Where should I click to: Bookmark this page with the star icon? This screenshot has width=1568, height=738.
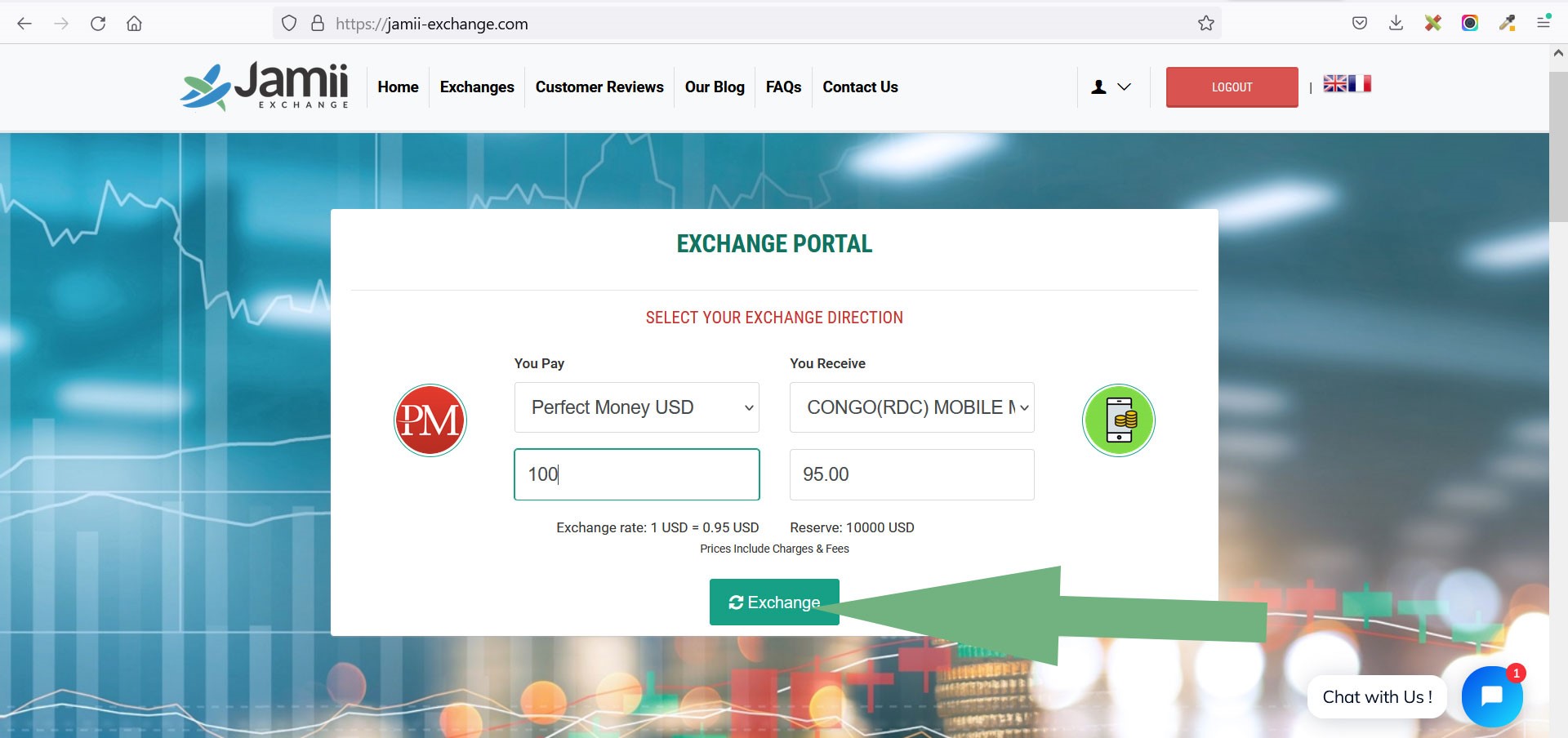[x=1206, y=24]
